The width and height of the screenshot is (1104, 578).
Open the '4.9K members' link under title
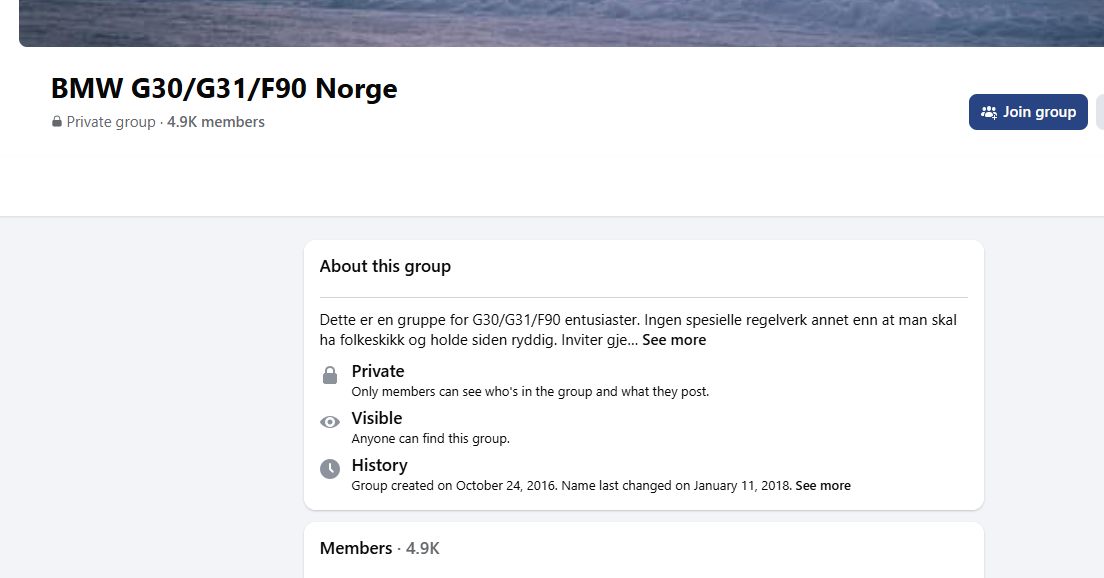tap(216, 122)
